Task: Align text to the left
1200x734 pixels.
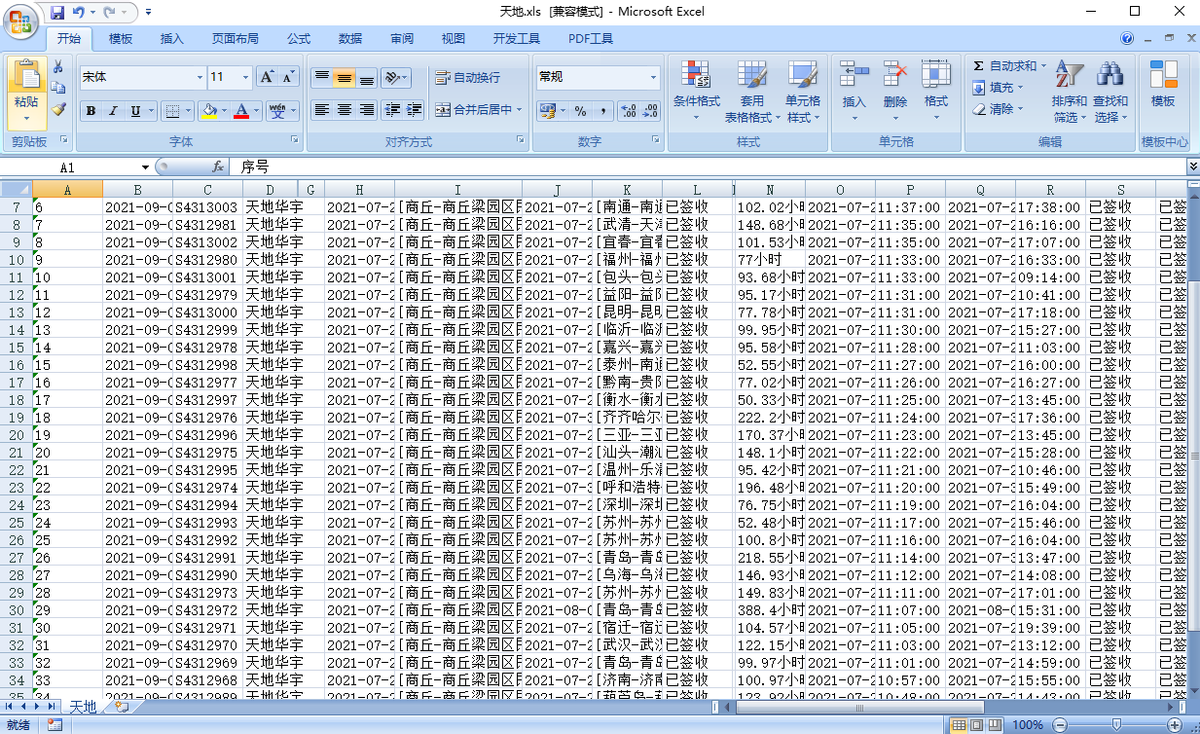Action: [321, 110]
